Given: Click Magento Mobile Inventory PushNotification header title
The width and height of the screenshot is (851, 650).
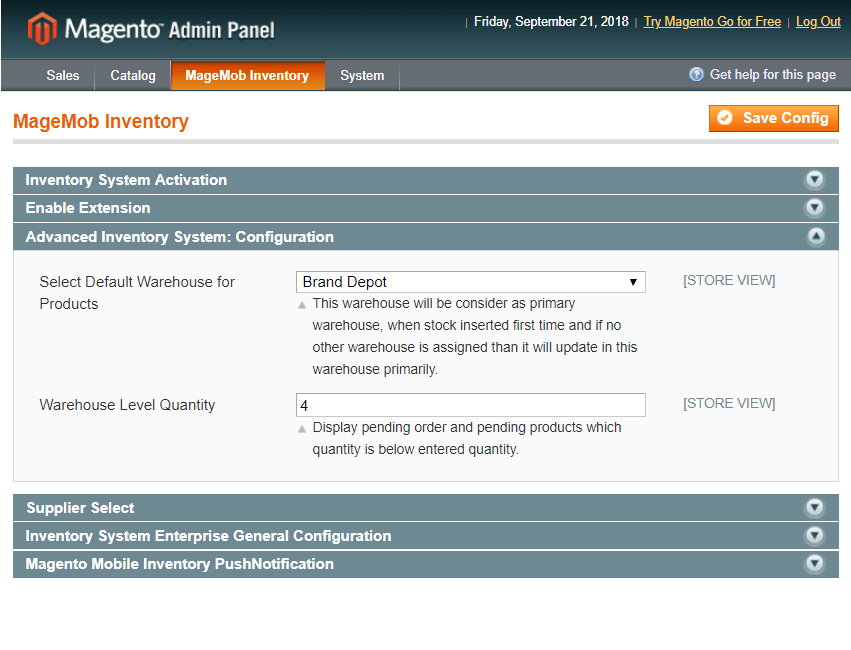Looking at the screenshot, I should click(180, 564).
